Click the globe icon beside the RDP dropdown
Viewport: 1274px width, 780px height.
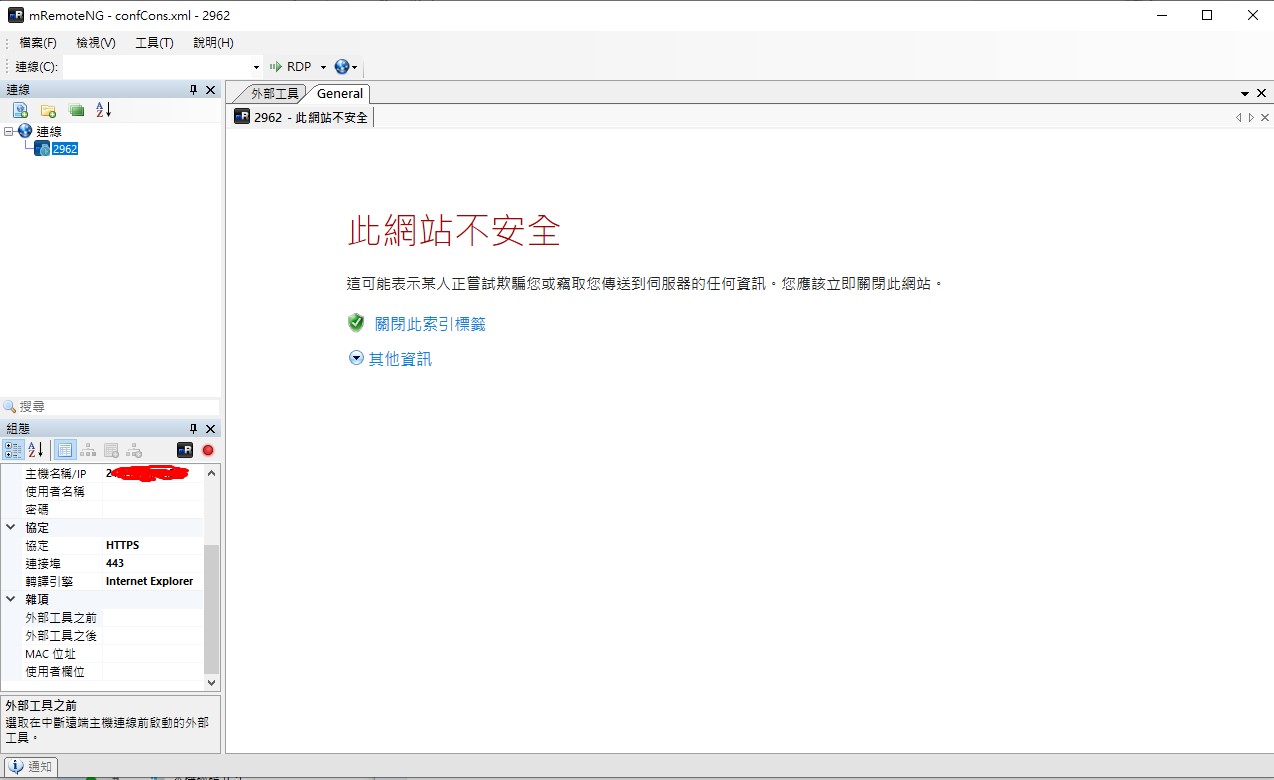click(x=342, y=67)
